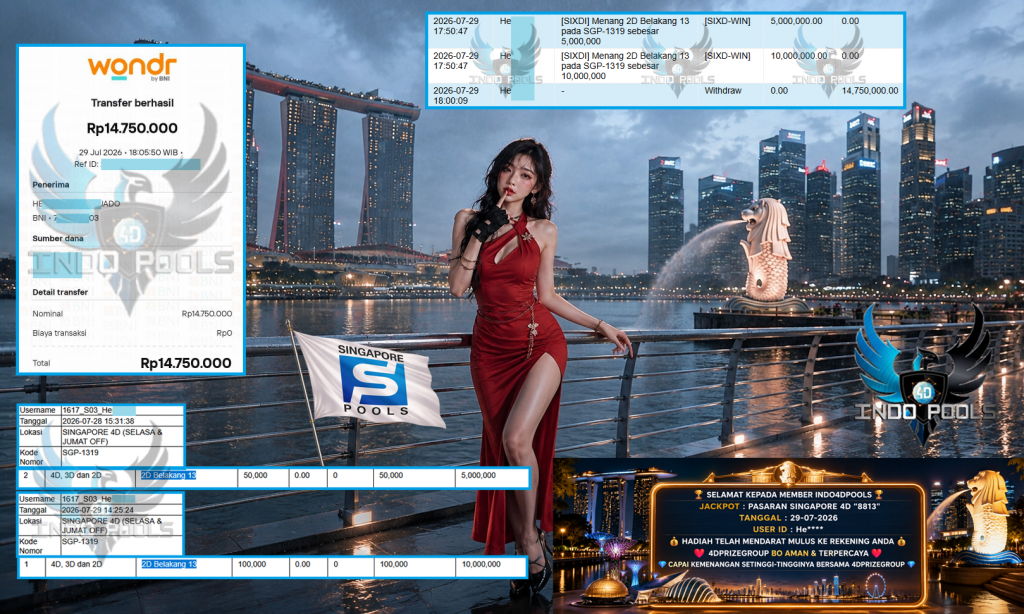
Task: Click the bold Total Rp14.750.000 amount
Action: coord(186,363)
